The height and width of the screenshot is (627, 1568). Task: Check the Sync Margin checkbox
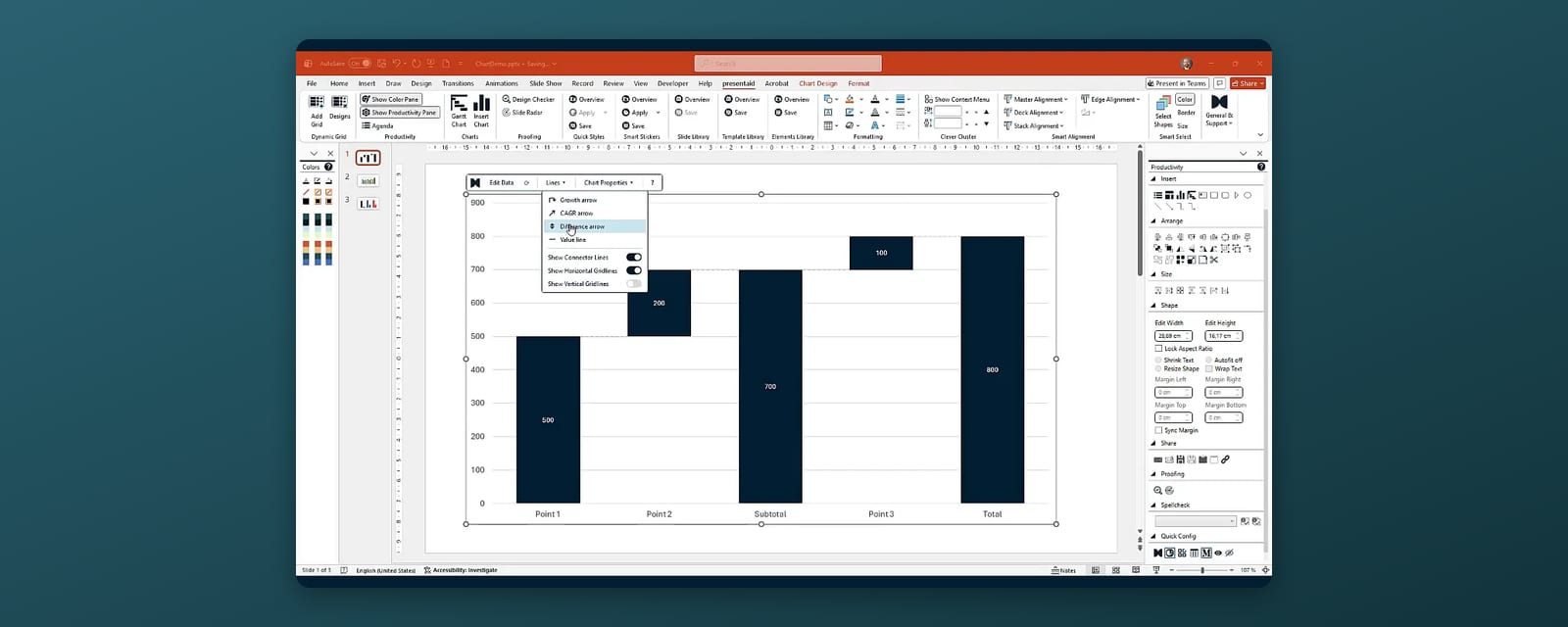pyautogui.click(x=1158, y=430)
